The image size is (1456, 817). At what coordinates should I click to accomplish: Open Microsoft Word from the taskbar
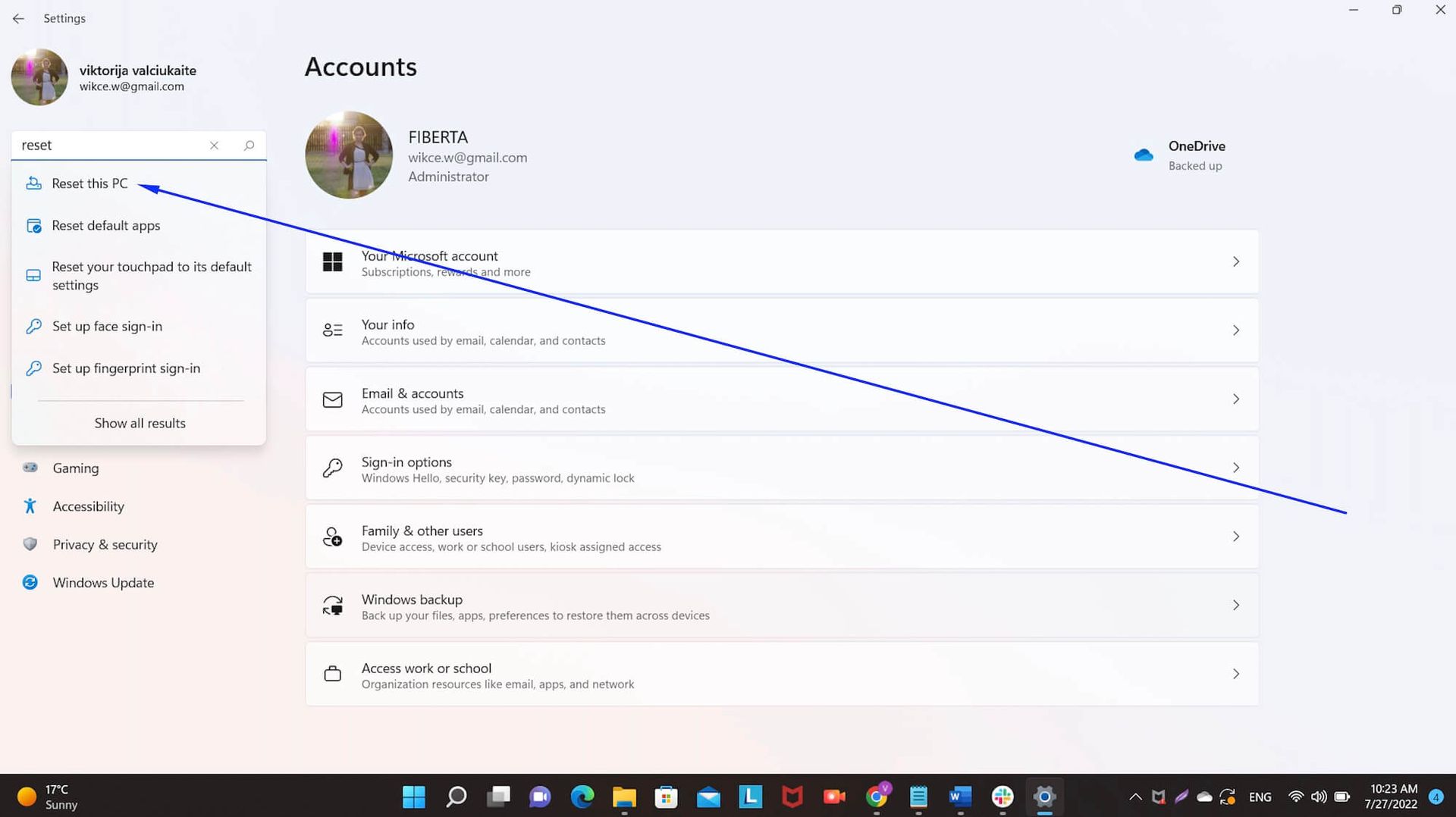tap(960, 797)
